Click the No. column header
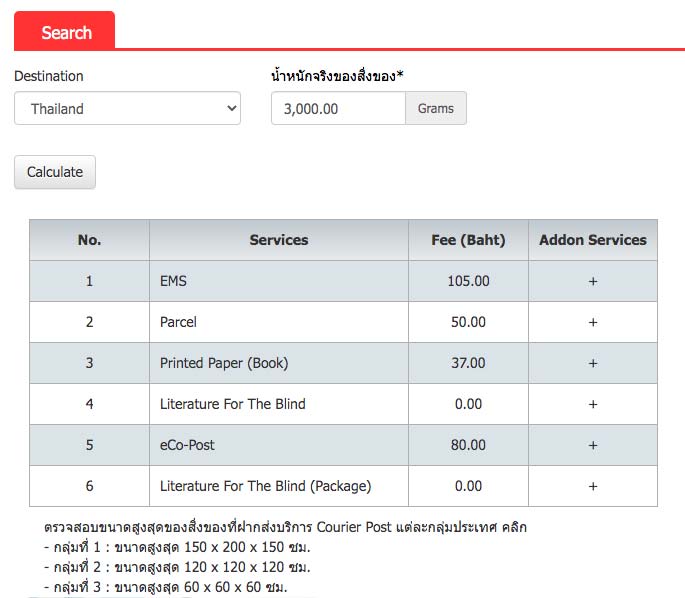The width and height of the screenshot is (685, 598). [x=89, y=240]
